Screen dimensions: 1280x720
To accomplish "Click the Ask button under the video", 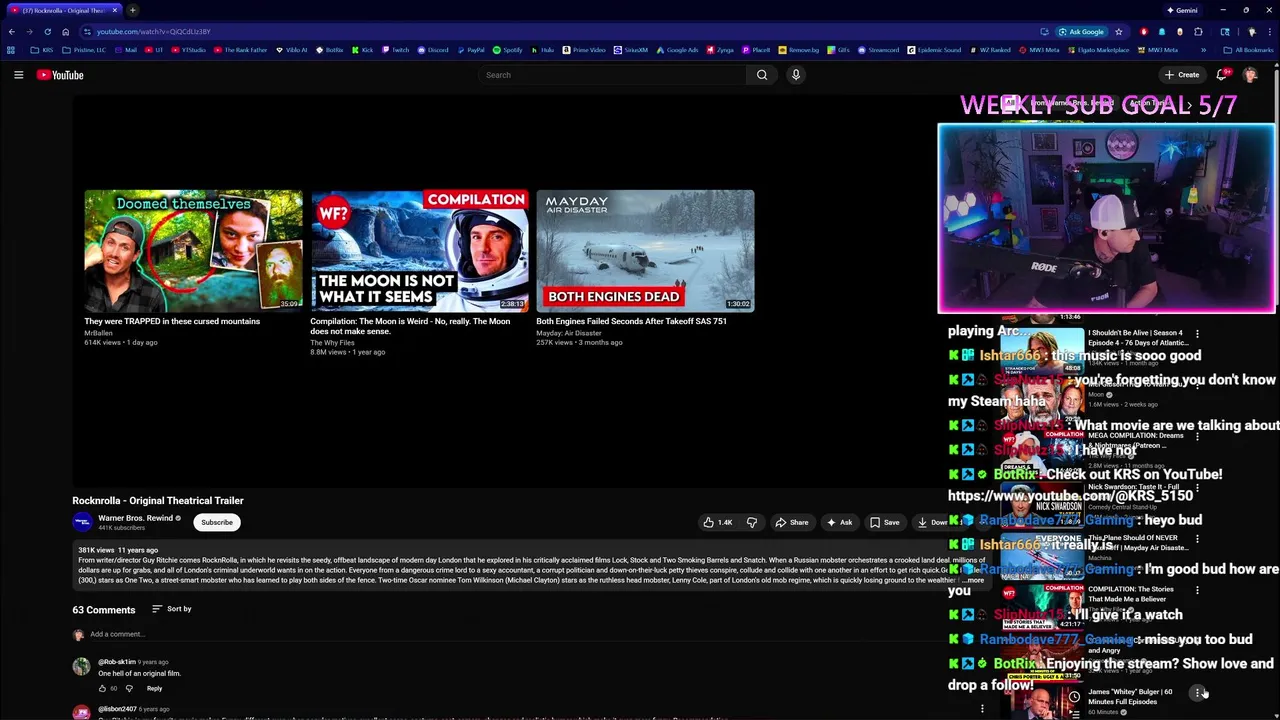I will click(x=839, y=522).
